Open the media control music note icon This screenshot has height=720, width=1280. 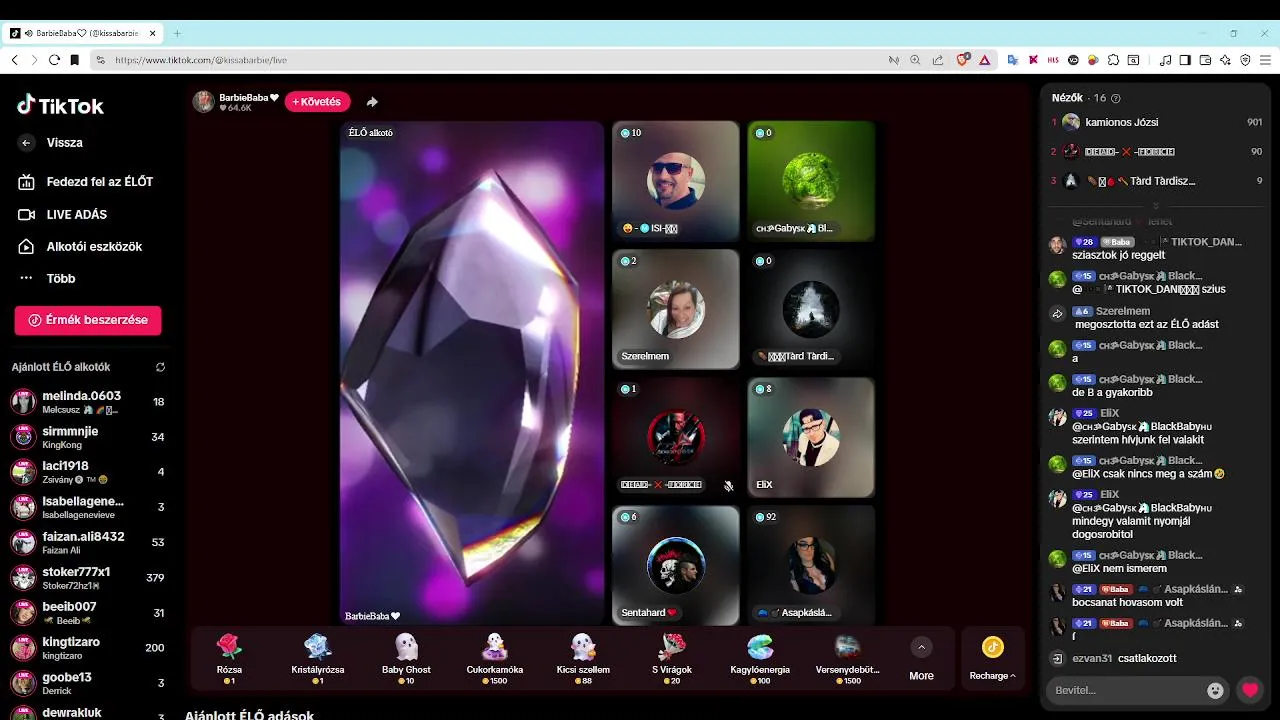(1165, 60)
